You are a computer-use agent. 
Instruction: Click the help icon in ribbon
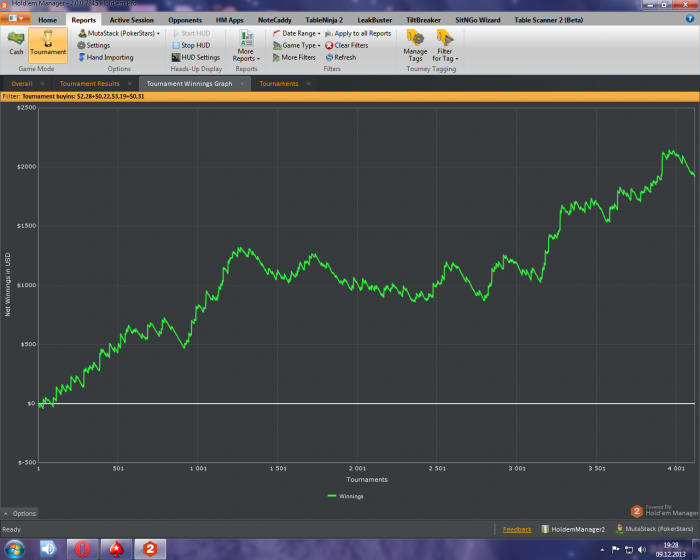point(690,18)
